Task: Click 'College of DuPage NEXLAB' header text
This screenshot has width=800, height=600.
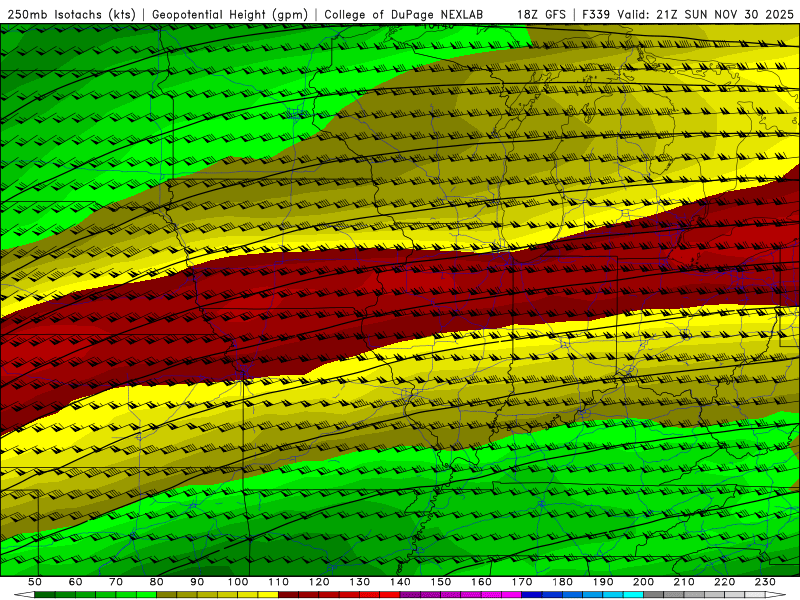Action: (404, 15)
